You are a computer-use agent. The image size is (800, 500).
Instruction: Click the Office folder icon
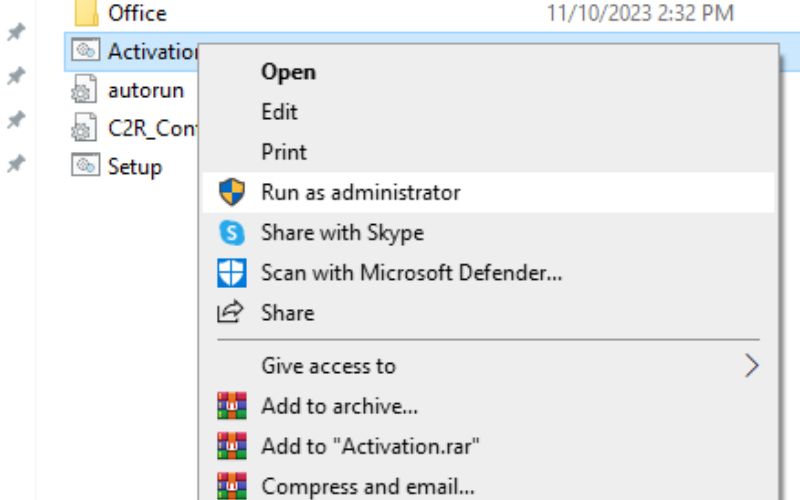click(86, 12)
